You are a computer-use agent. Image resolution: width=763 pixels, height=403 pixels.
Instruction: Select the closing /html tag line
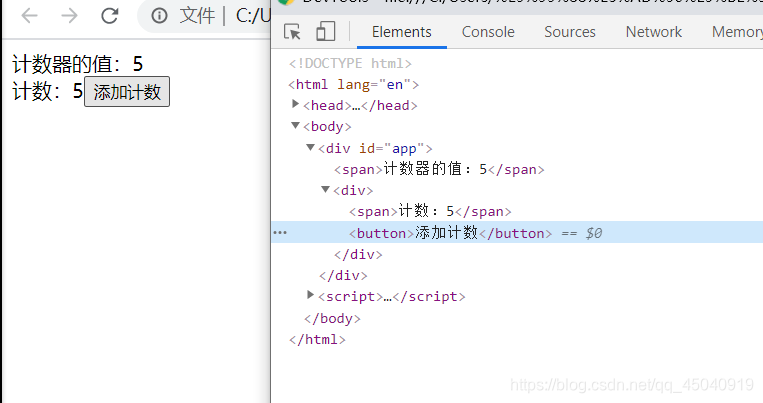click(317, 339)
